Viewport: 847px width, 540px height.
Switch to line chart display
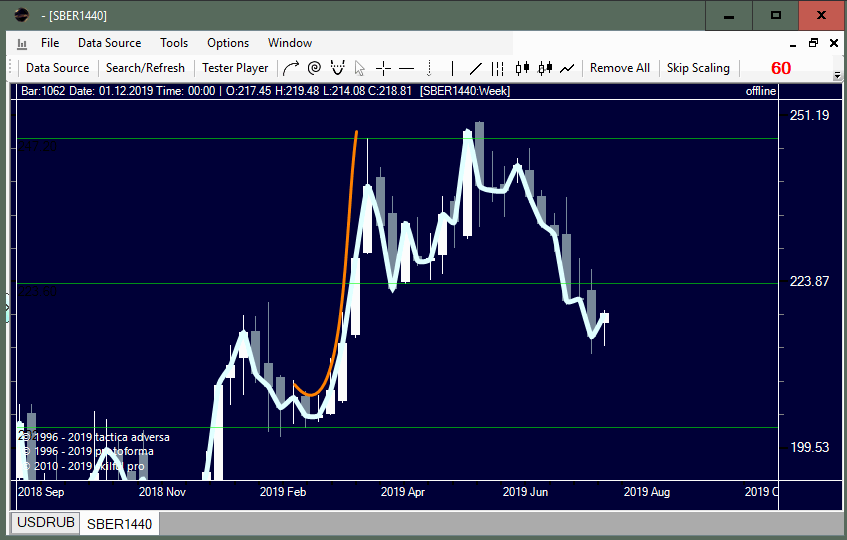[567, 68]
